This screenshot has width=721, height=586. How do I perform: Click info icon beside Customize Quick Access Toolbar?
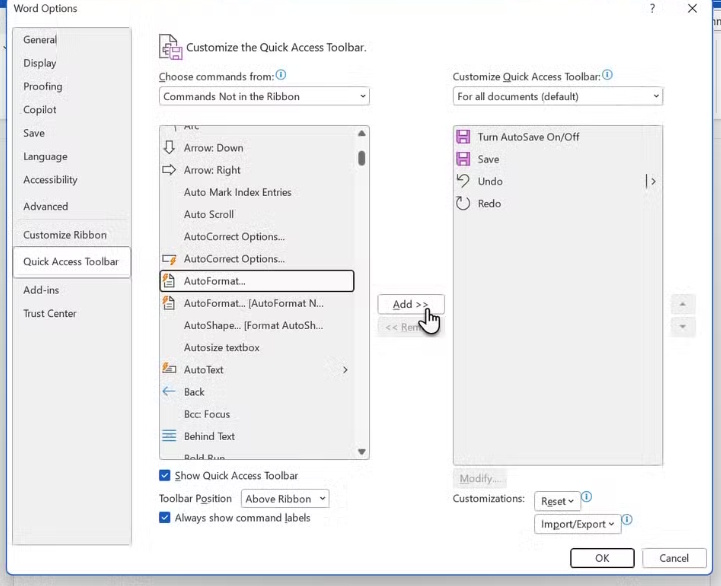(x=607, y=75)
